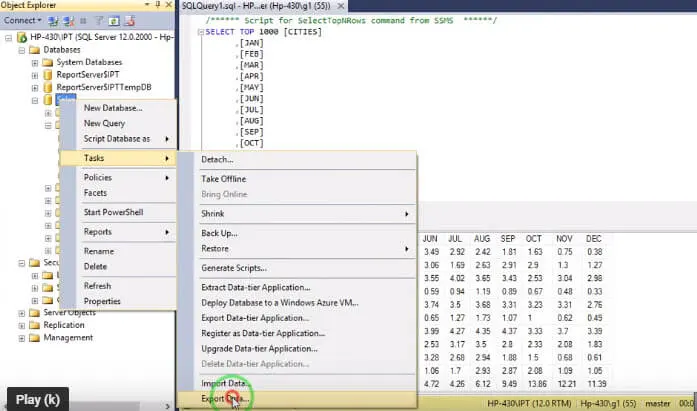Expand the Management node

pos(21,339)
